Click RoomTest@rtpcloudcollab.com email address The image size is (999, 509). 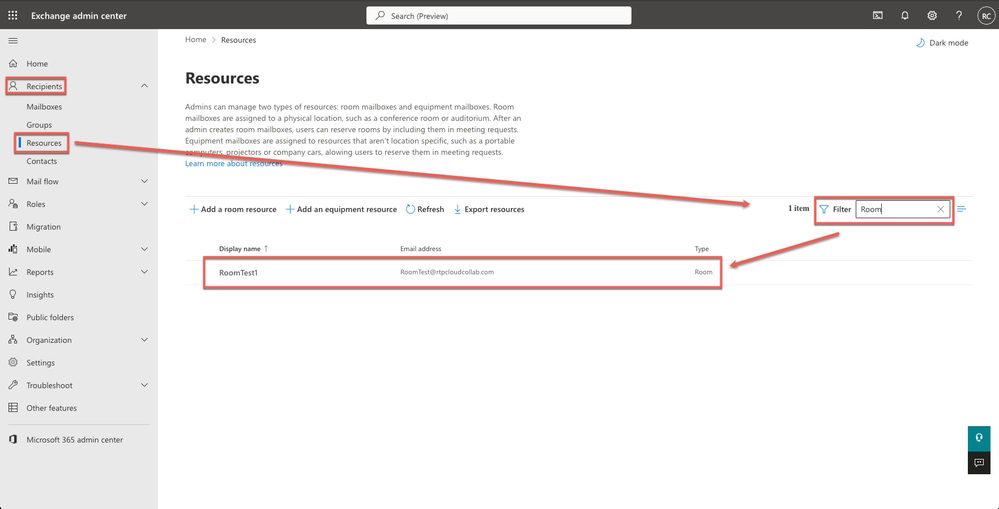(447, 272)
